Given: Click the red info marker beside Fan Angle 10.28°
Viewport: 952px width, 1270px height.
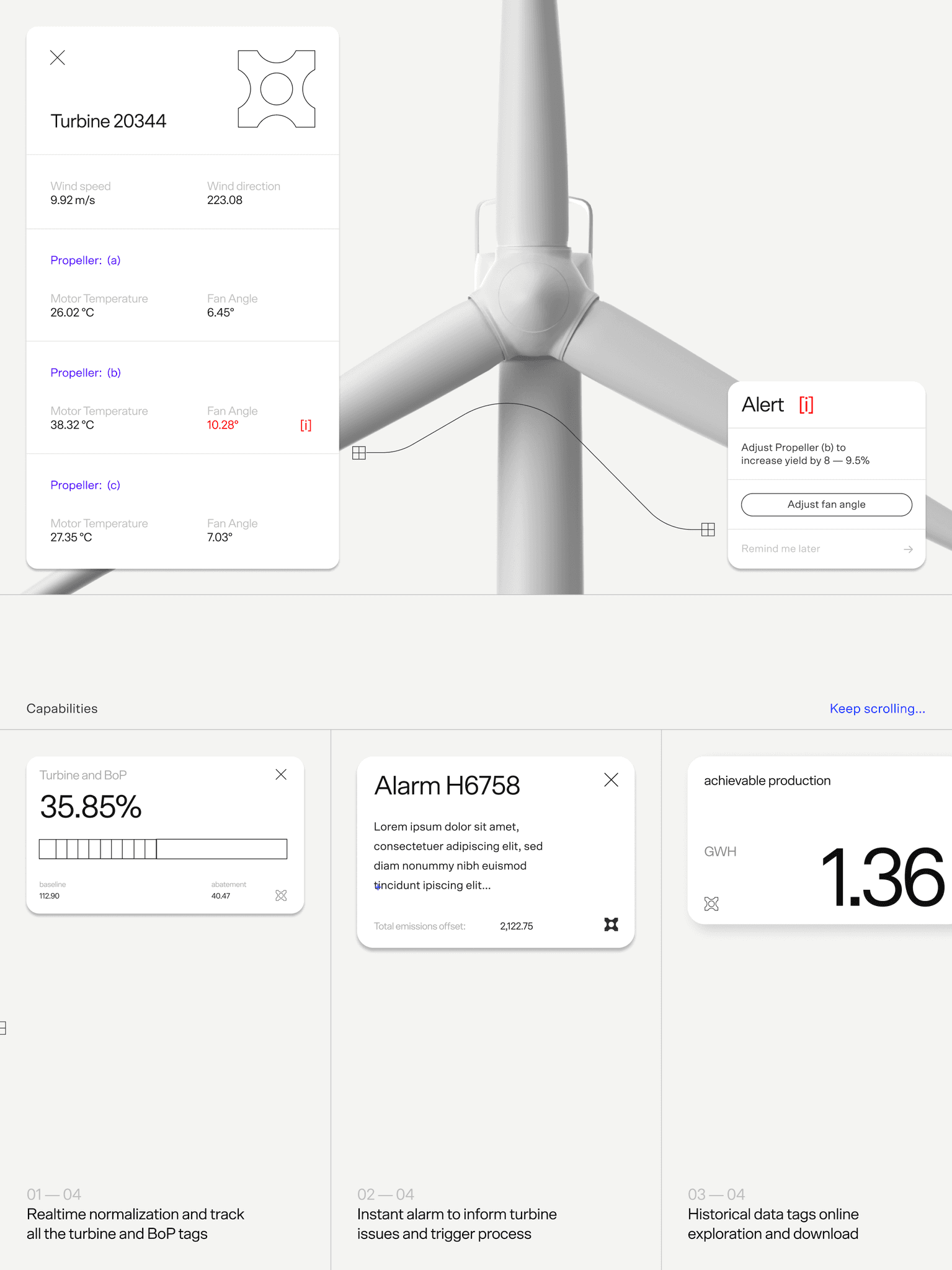Looking at the screenshot, I should [x=306, y=425].
